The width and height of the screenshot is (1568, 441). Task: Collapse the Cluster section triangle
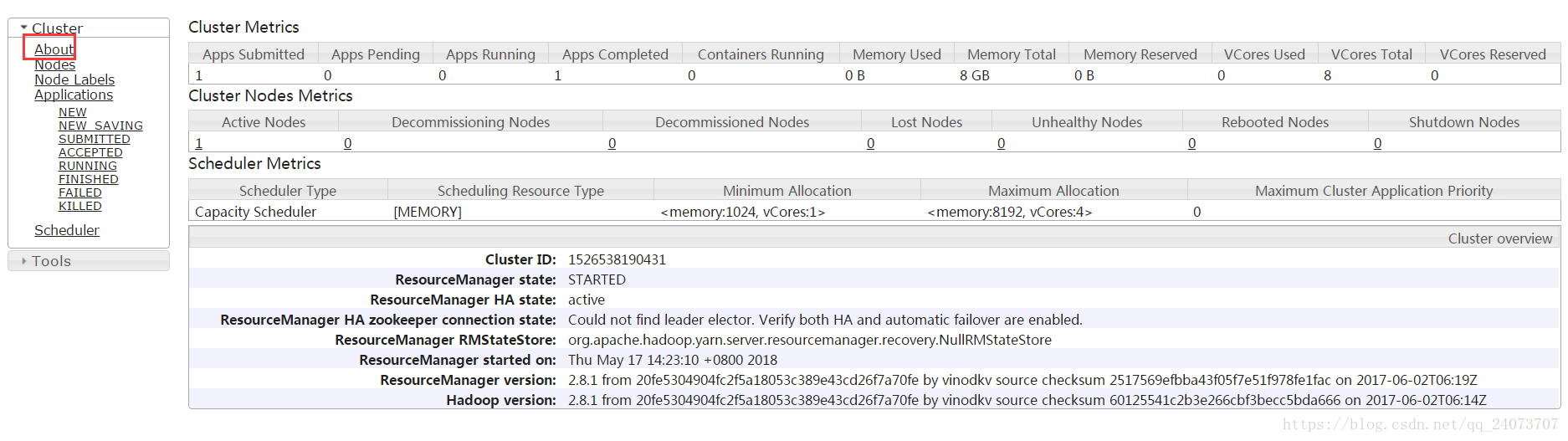(24, 28)
